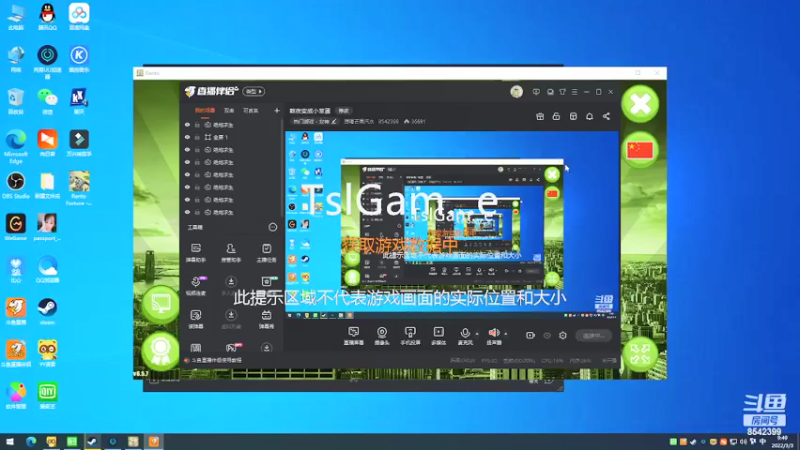Image resolution: width=800 pixels, height=450 pixels.
Task: Expand the arrow next to the speaker
Action: point(506,334)
